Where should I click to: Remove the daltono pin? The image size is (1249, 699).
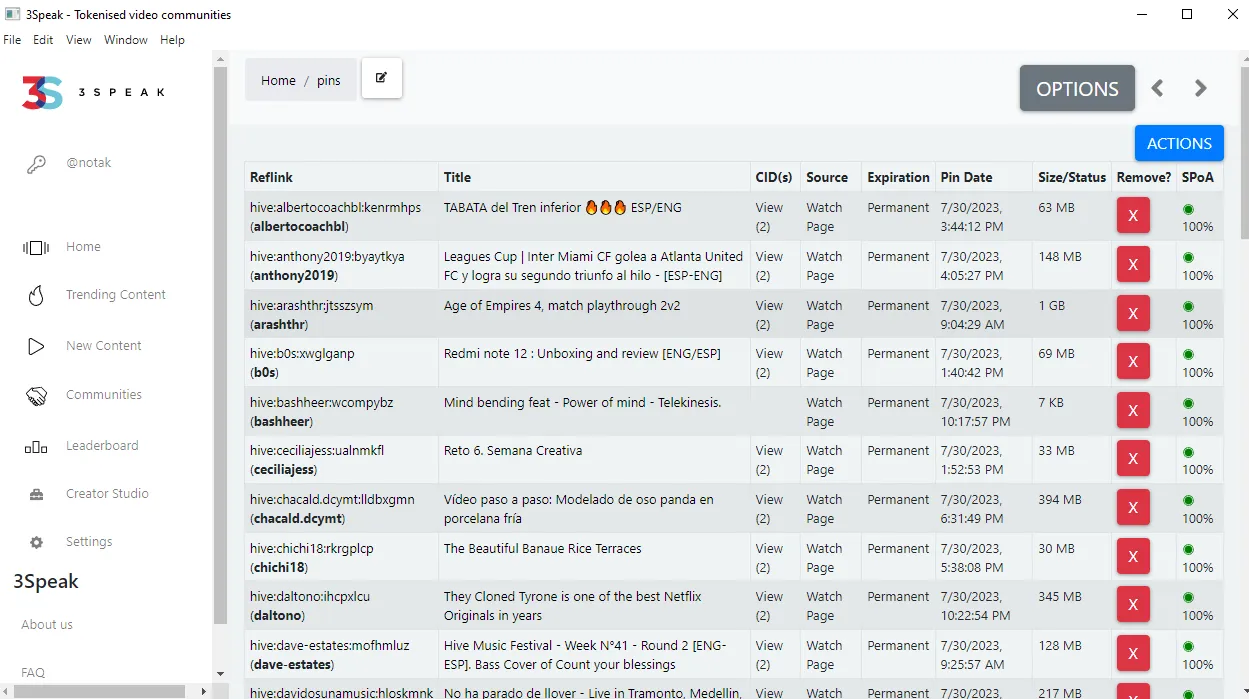1133,605
